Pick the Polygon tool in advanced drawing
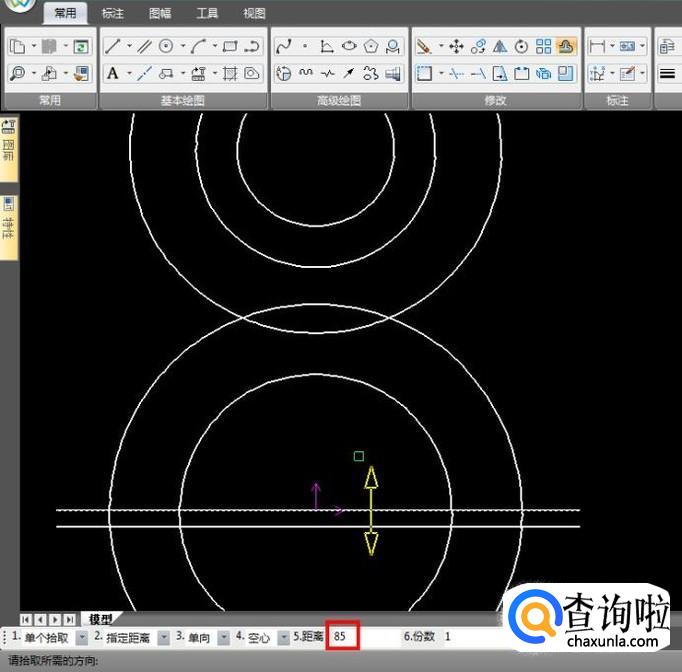Image resolution: width=682 pixels, height=672 pixels. coord(372,46)
